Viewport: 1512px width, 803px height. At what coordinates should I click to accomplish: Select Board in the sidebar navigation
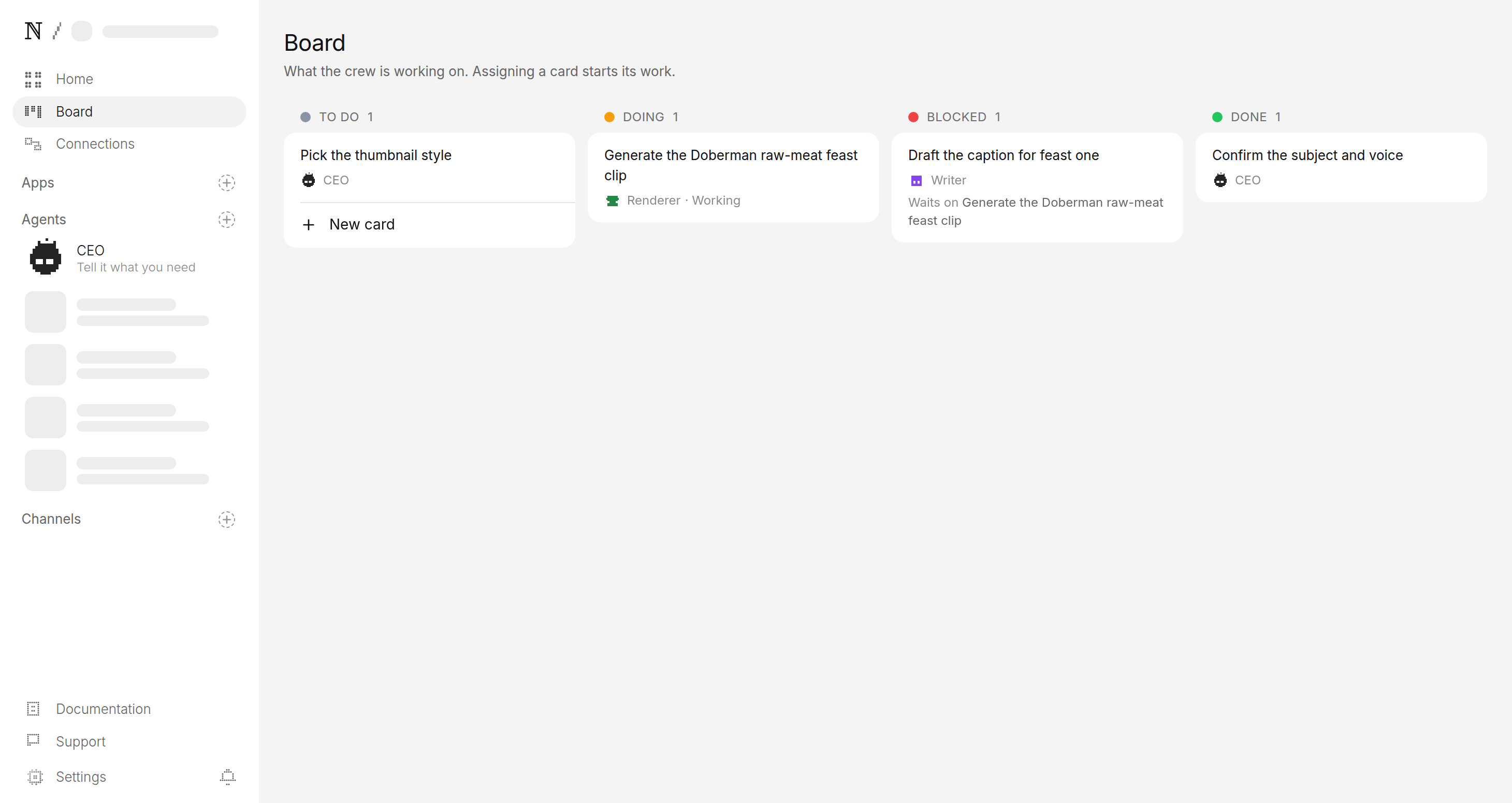coord(129,111)
